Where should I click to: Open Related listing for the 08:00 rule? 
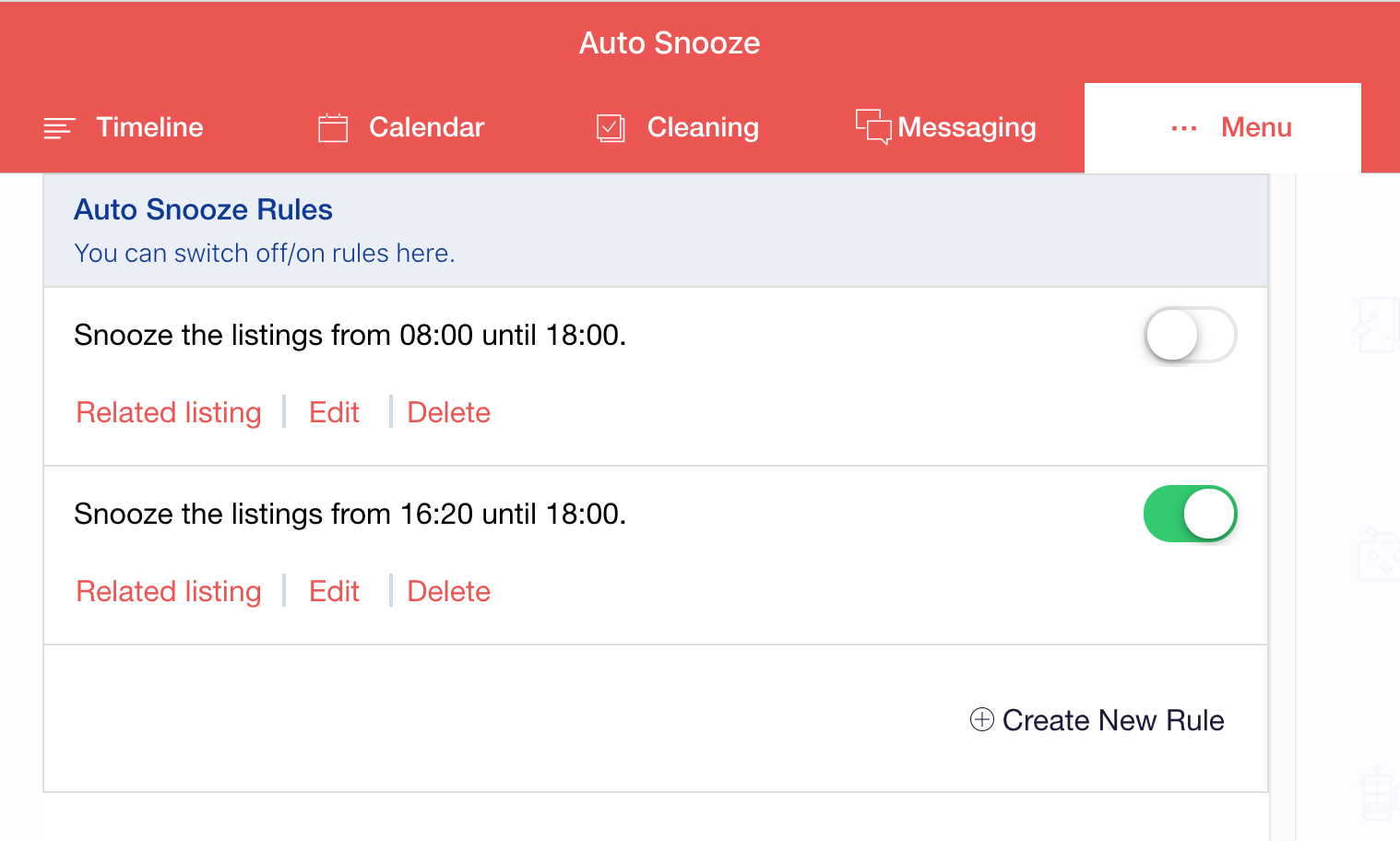(169, 412)
